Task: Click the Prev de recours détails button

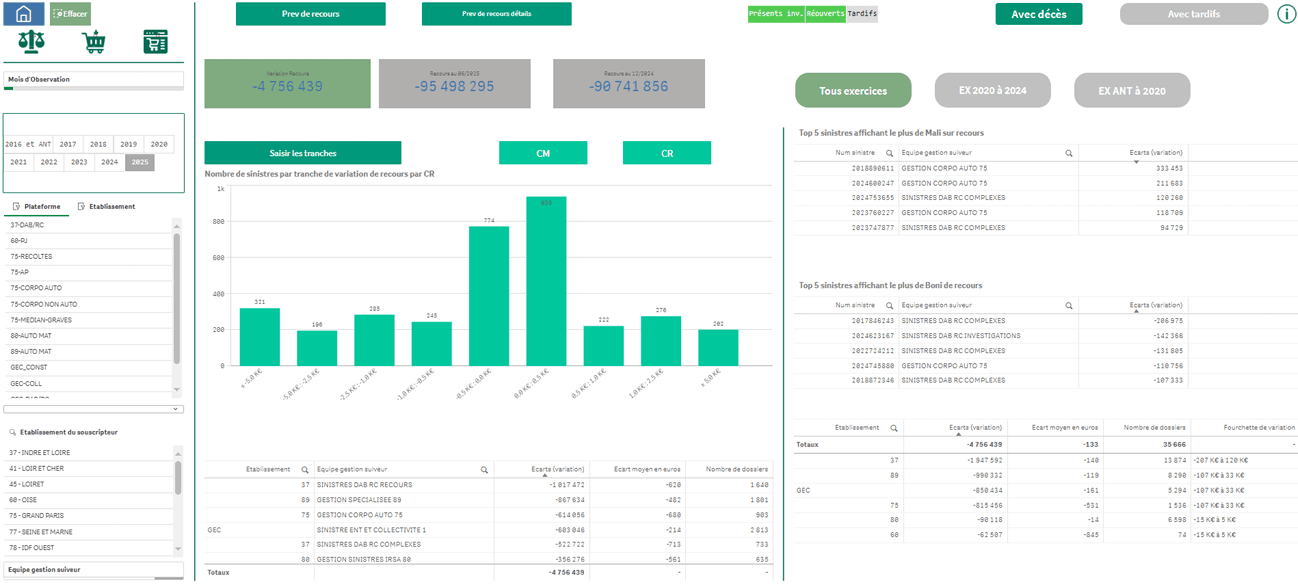Action: click(x=496, y=14)
